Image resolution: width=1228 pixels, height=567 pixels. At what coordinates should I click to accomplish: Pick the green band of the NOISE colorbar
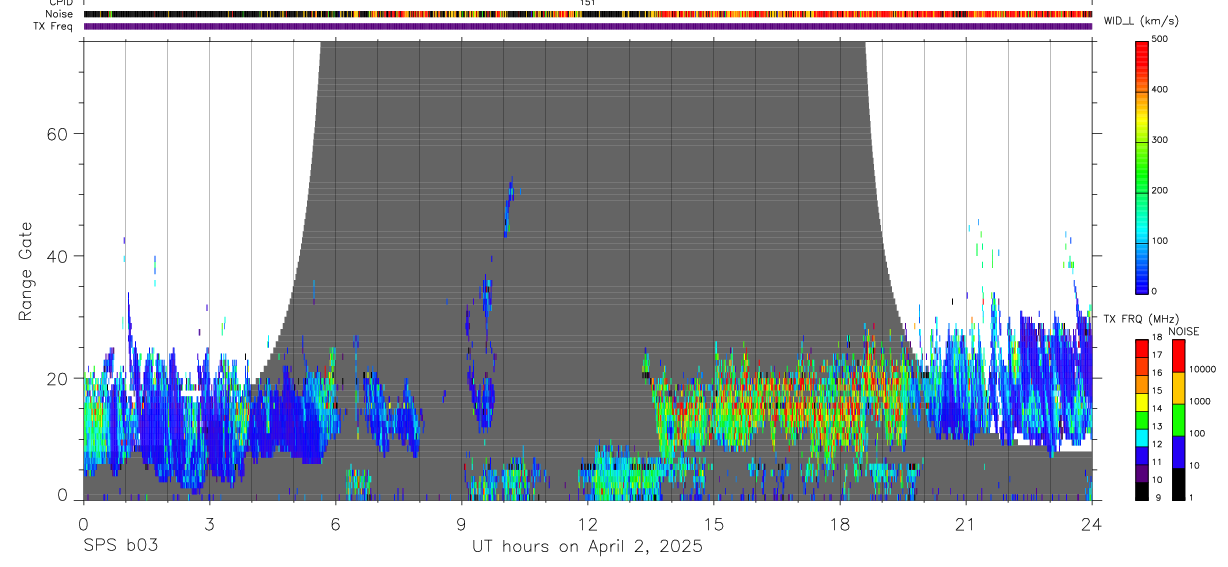[x=1177, y=420]
